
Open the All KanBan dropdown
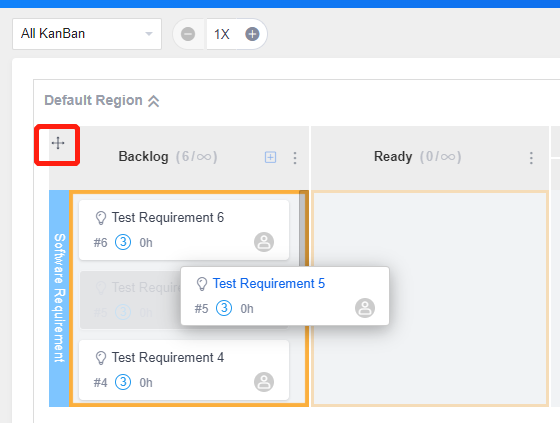point(87,34)
